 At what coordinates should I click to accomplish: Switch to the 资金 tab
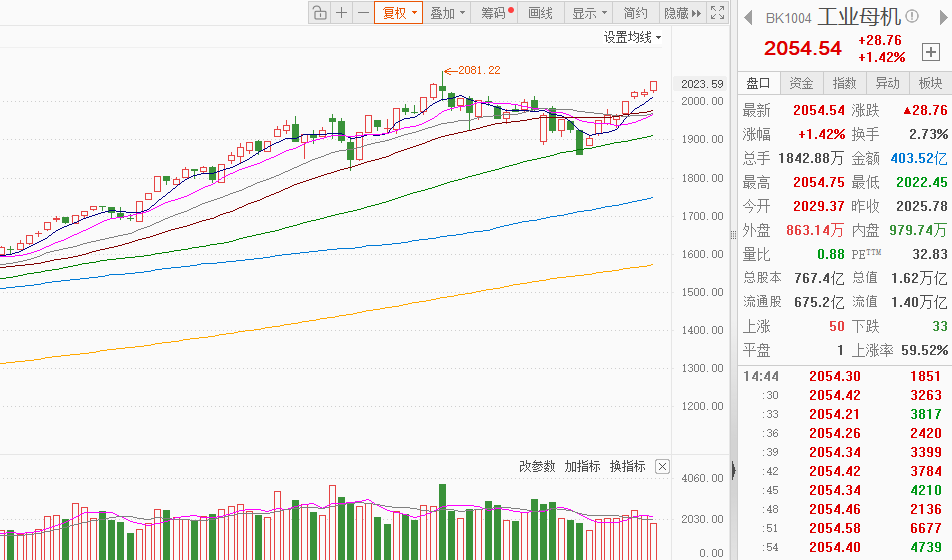click(801, 83)
